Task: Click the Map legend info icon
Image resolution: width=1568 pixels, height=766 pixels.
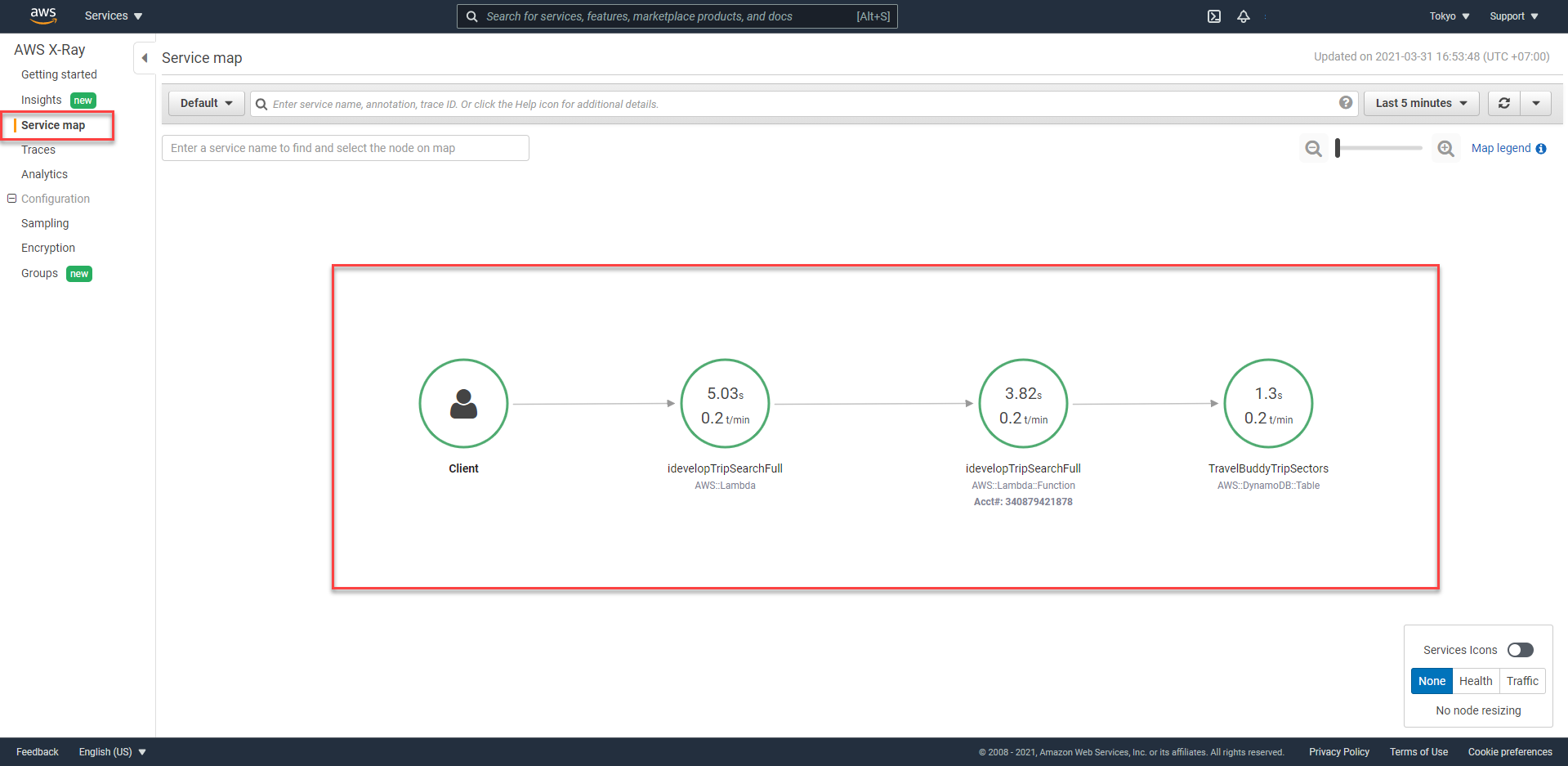Action: pos(1541,149)
